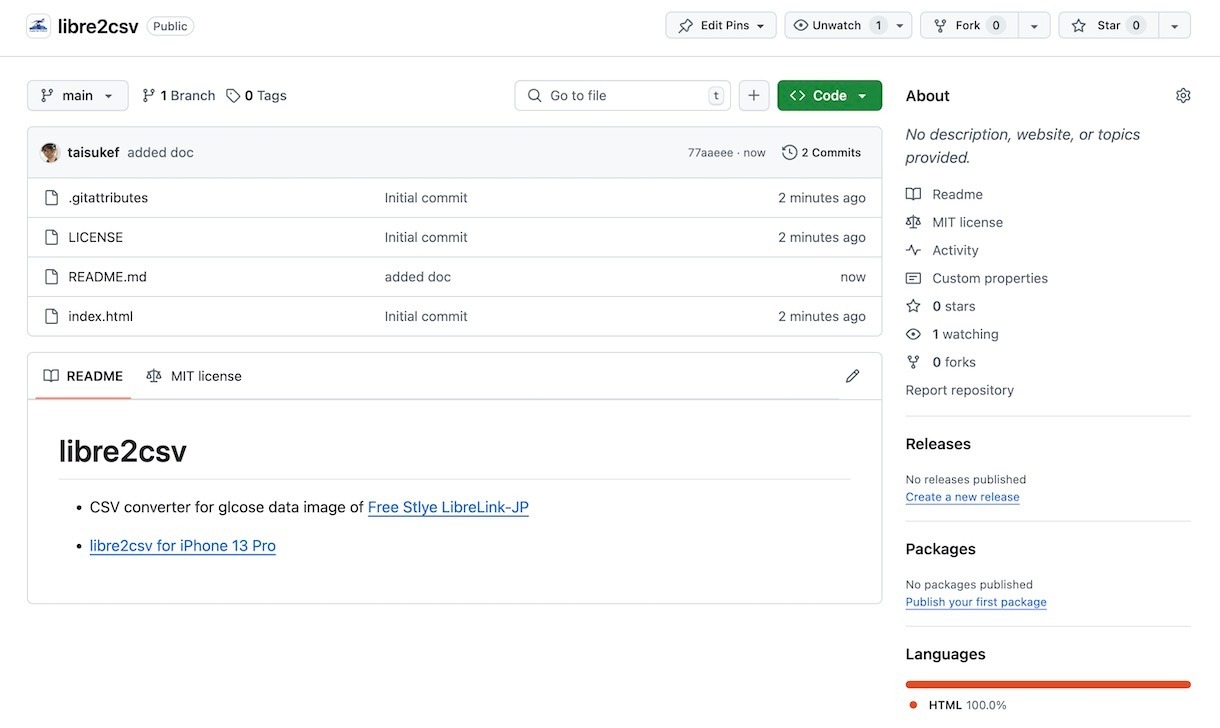Click the Packages heading link
Screen dimensions: 1220x728
click(941, 549)
